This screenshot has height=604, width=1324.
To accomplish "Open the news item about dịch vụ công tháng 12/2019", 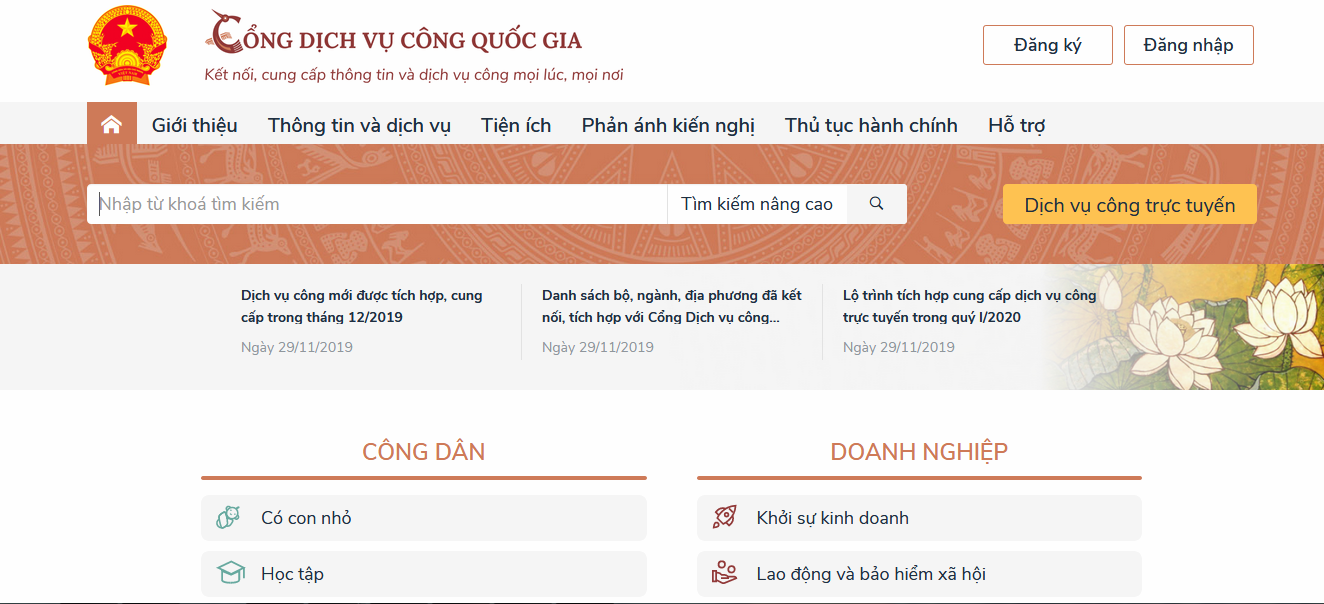I will coord(361,306).
